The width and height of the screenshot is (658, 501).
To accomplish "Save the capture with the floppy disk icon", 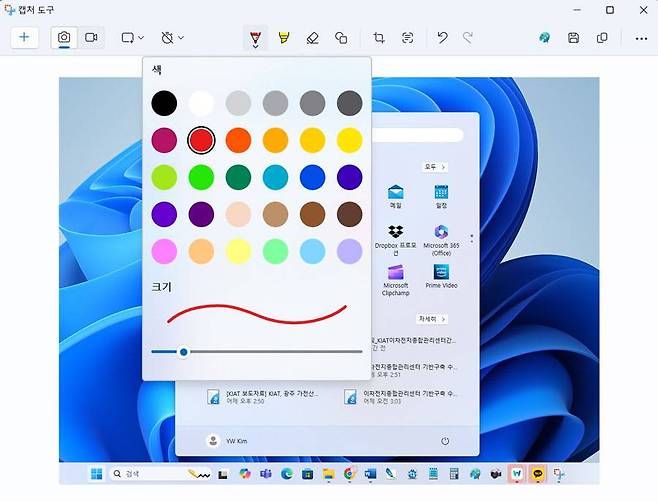I will click(573, 38).
